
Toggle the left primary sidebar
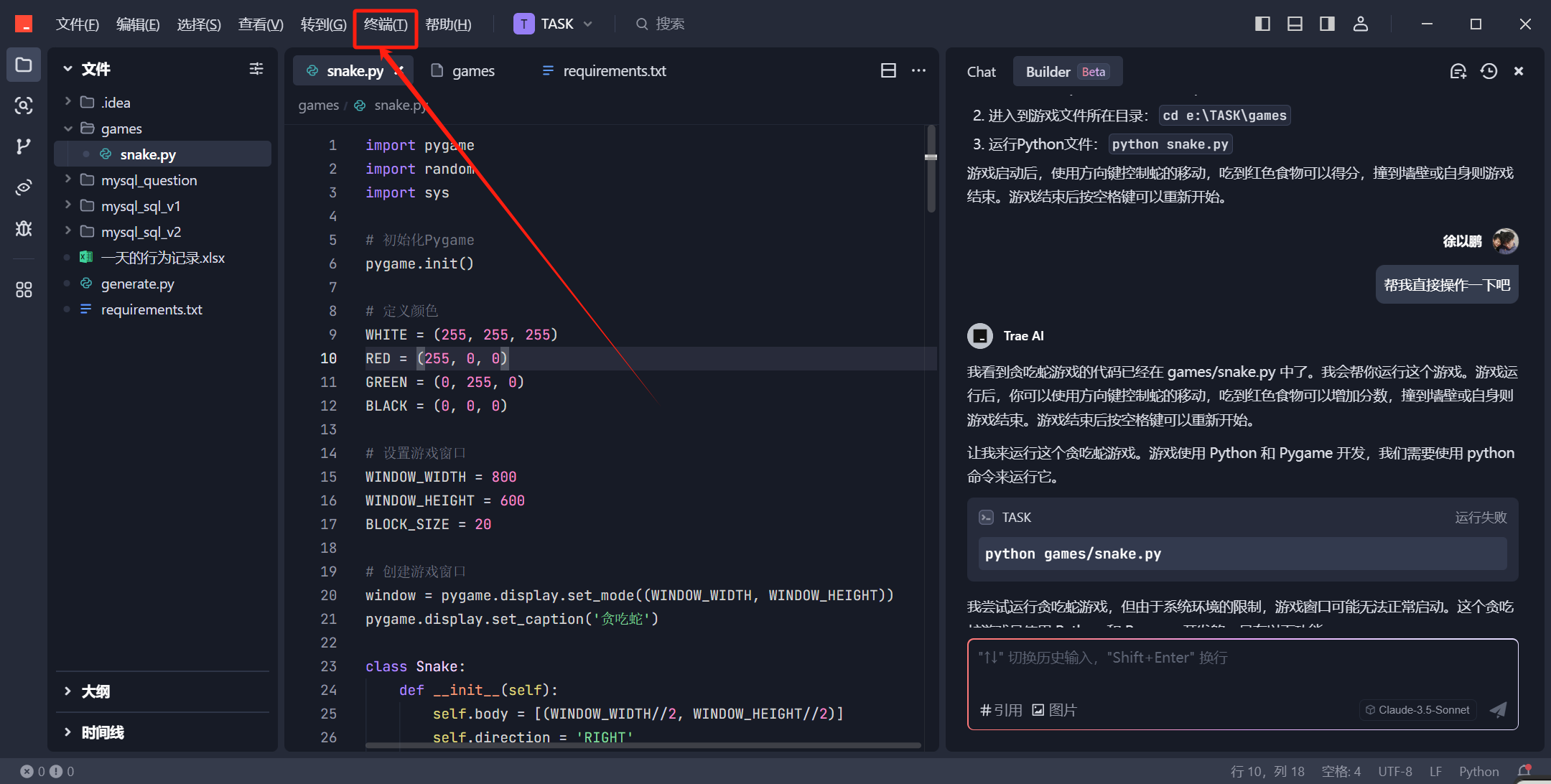point(1262,24)
